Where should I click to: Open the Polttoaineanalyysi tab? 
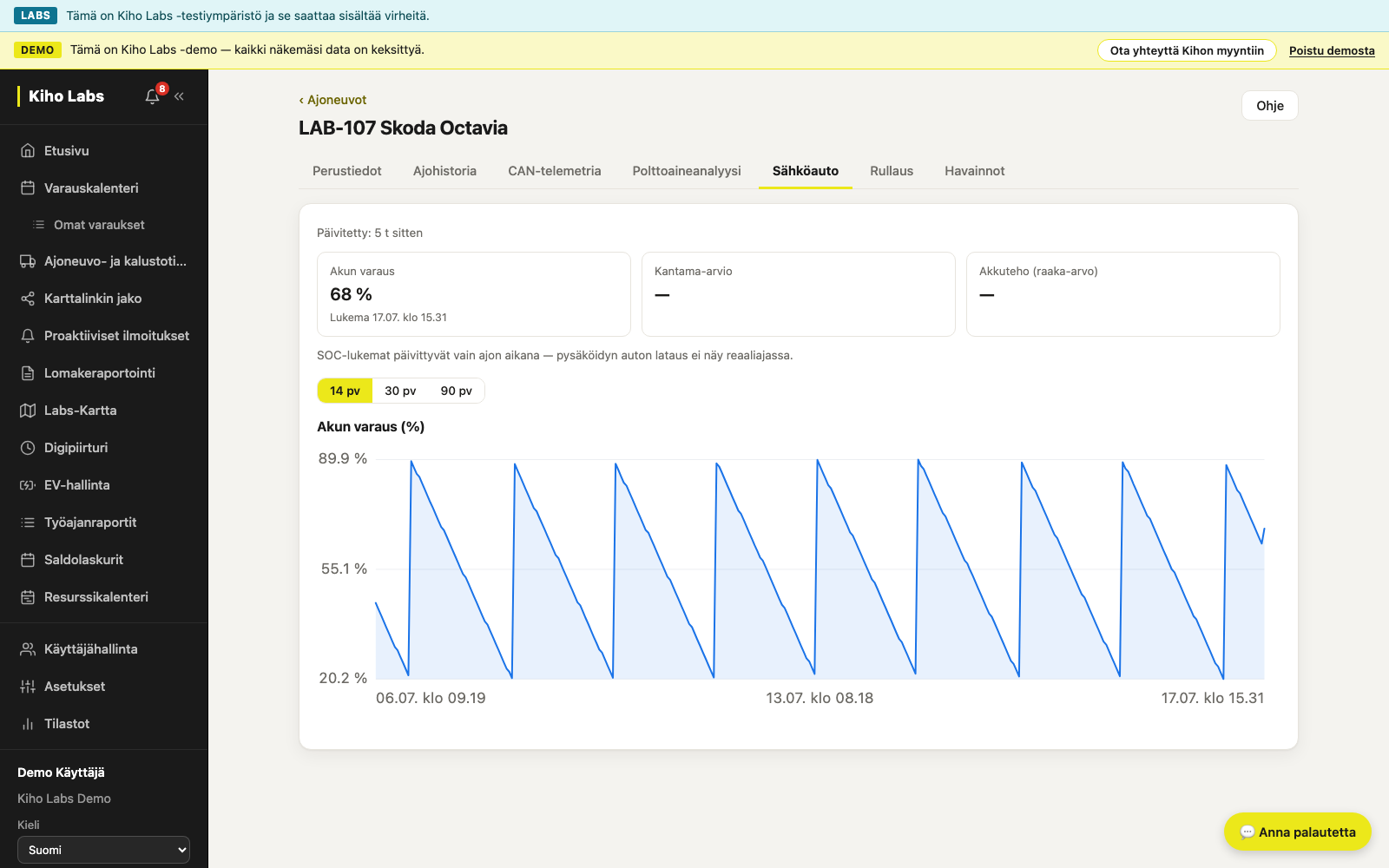(687, 171)
